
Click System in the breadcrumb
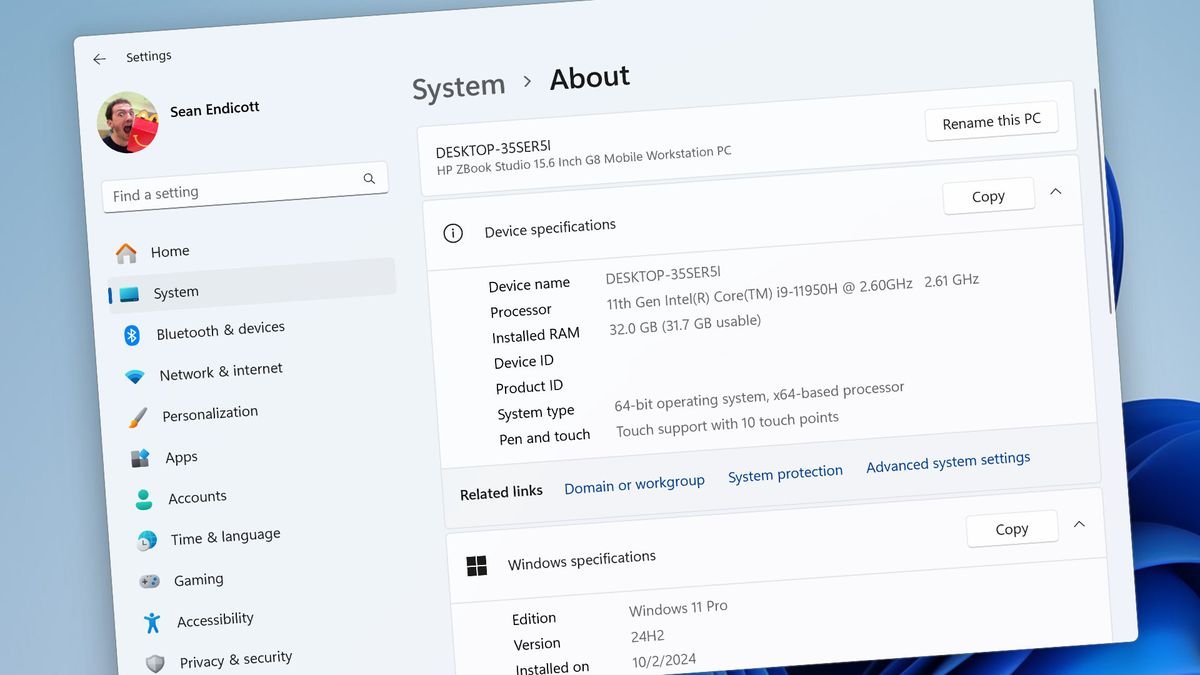(459, 87)
